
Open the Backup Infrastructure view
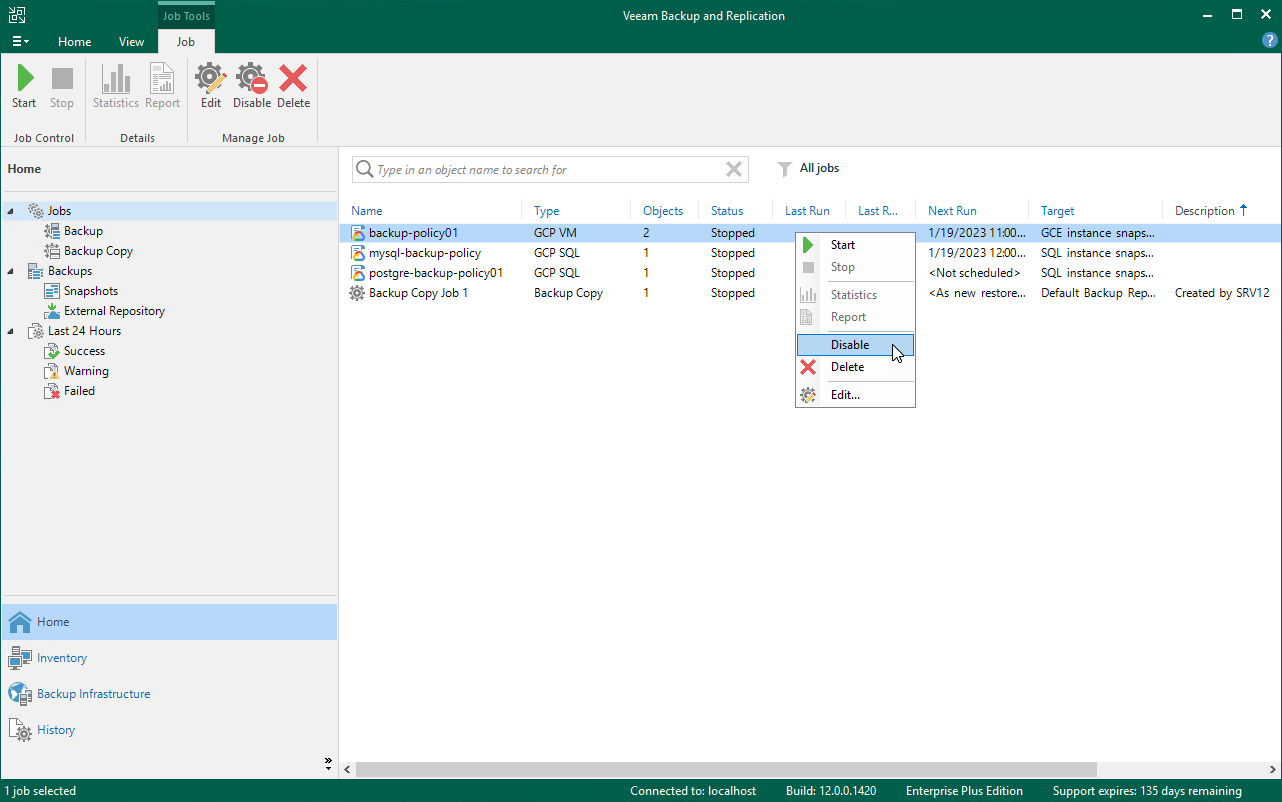point(169,694)
